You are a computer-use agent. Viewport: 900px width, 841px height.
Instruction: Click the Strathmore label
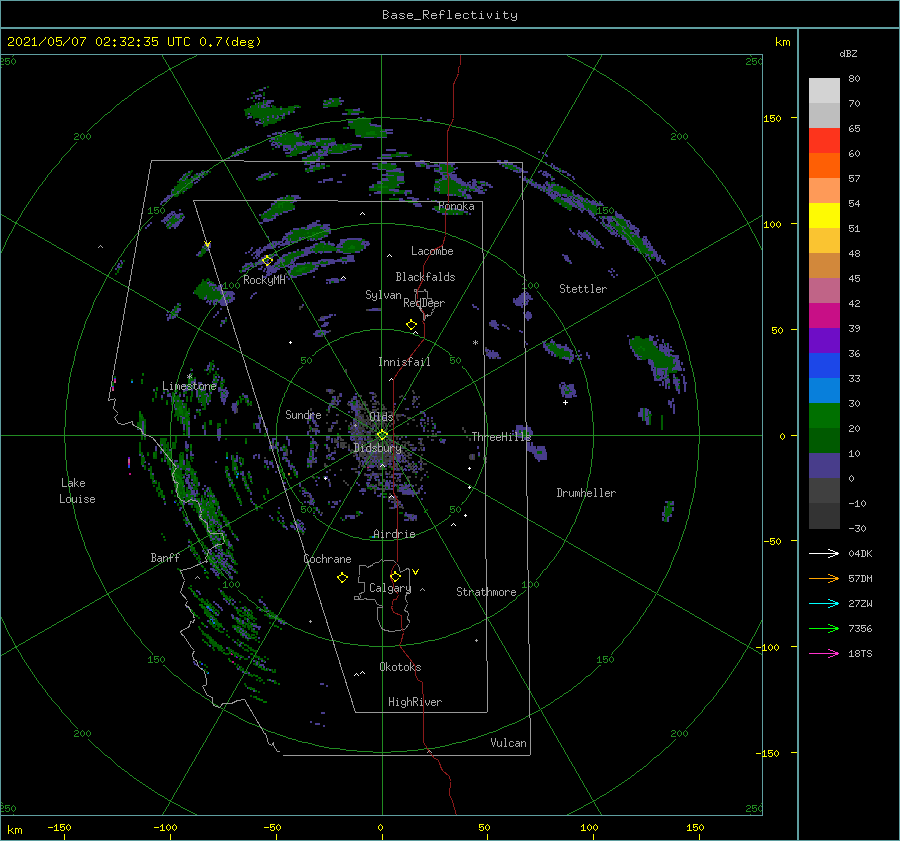coord(486,592)
